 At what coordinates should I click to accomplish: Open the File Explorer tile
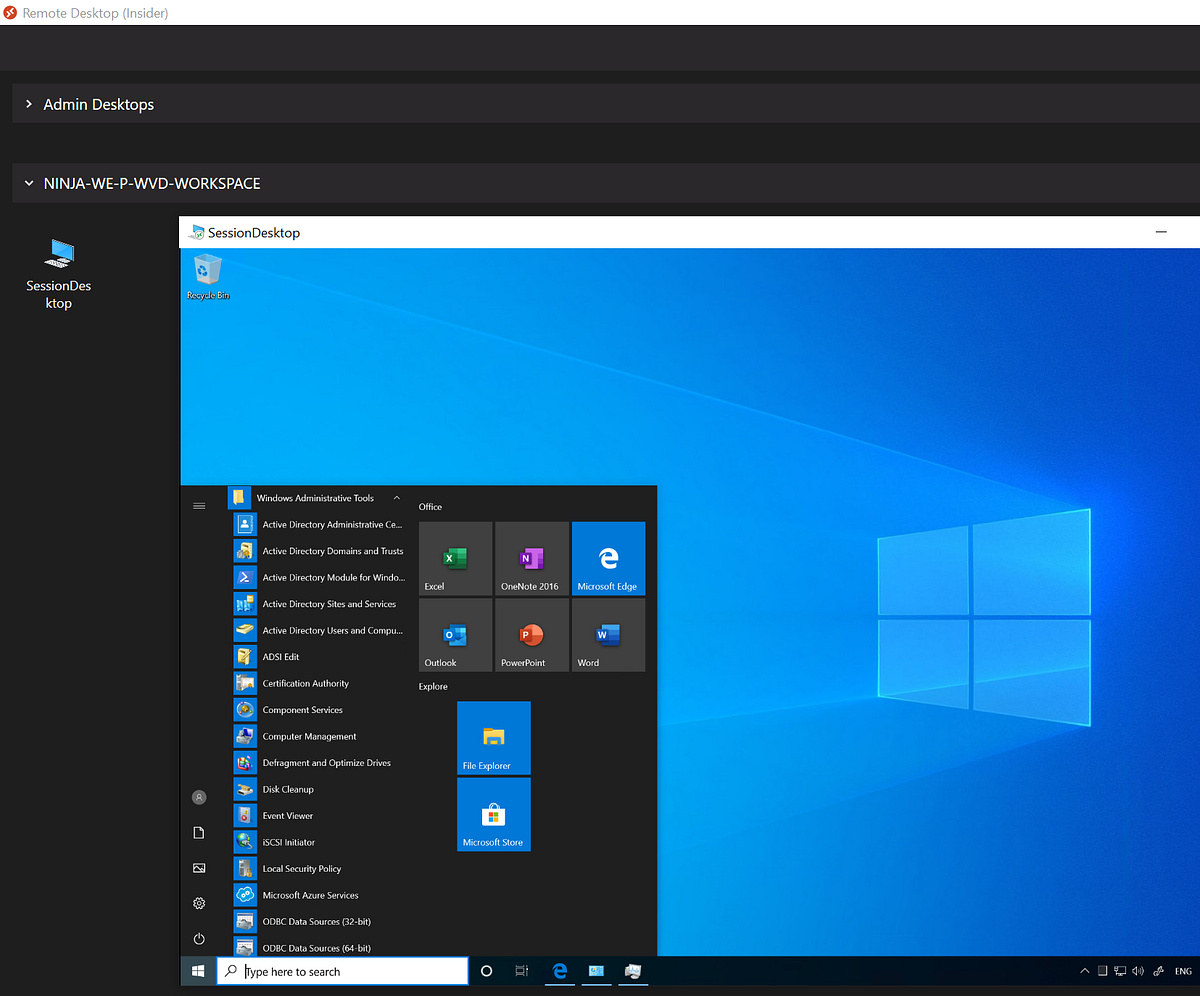coord(494,738)
